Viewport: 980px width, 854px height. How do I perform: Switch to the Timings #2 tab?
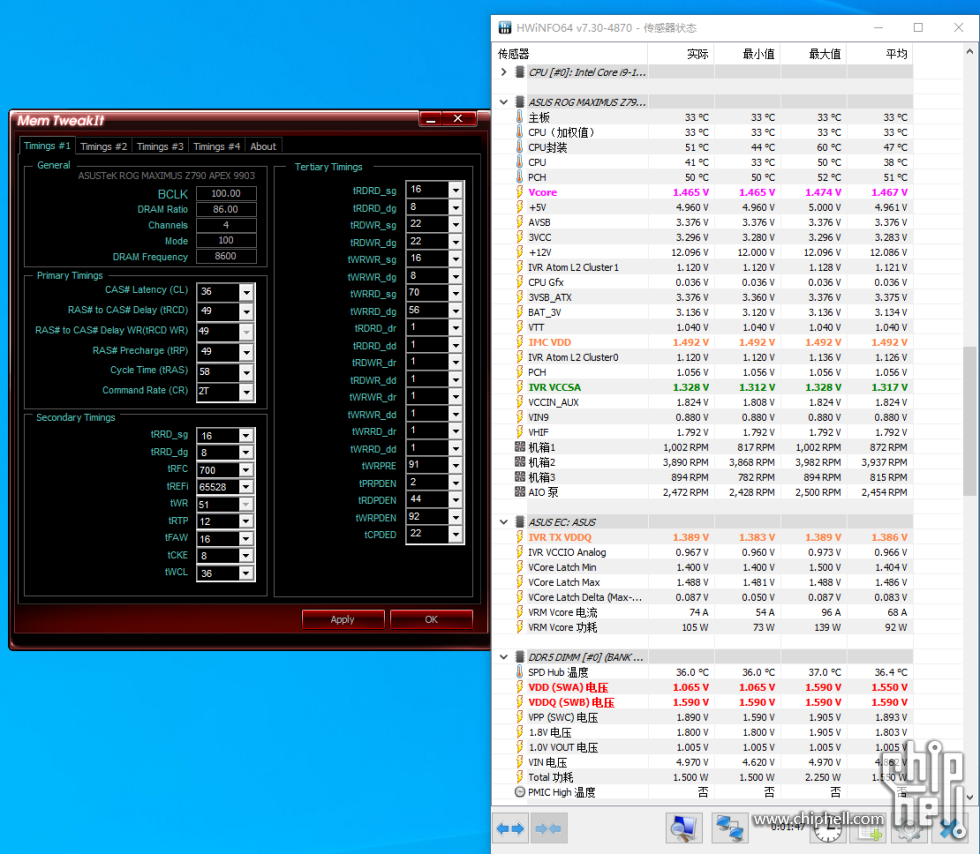coord(104,146)
